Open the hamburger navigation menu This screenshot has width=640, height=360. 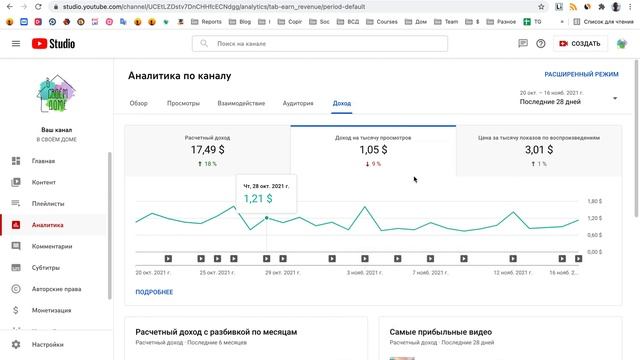(x=16, y=44)
